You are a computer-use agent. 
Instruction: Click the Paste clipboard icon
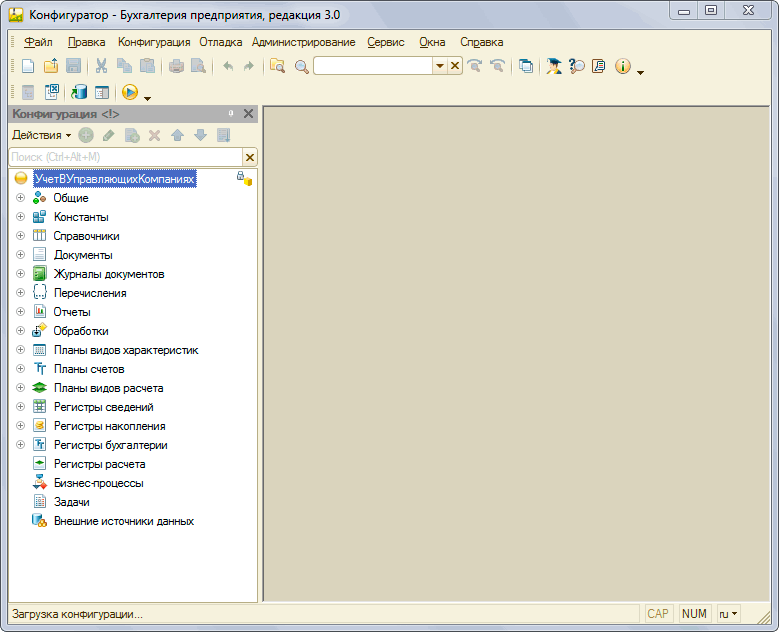pyautogui.click(x=147, y=66)
